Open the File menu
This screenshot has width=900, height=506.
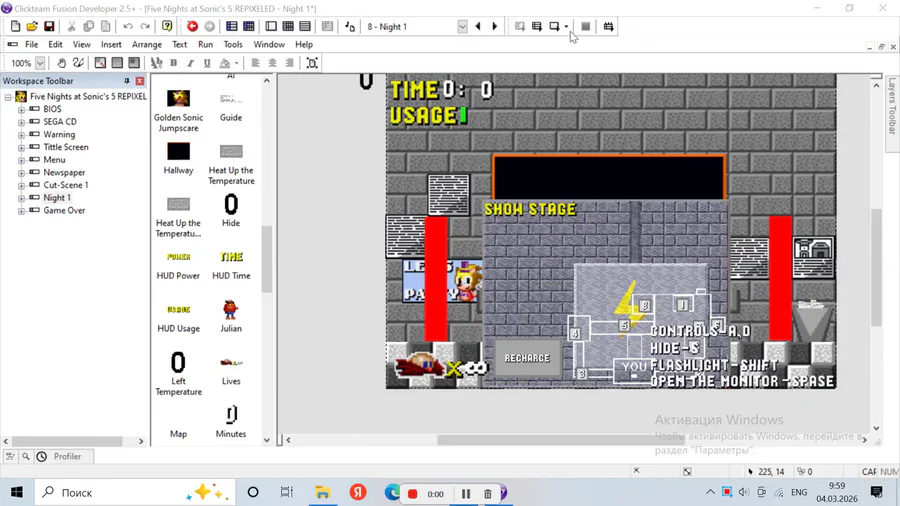[32, 44]
